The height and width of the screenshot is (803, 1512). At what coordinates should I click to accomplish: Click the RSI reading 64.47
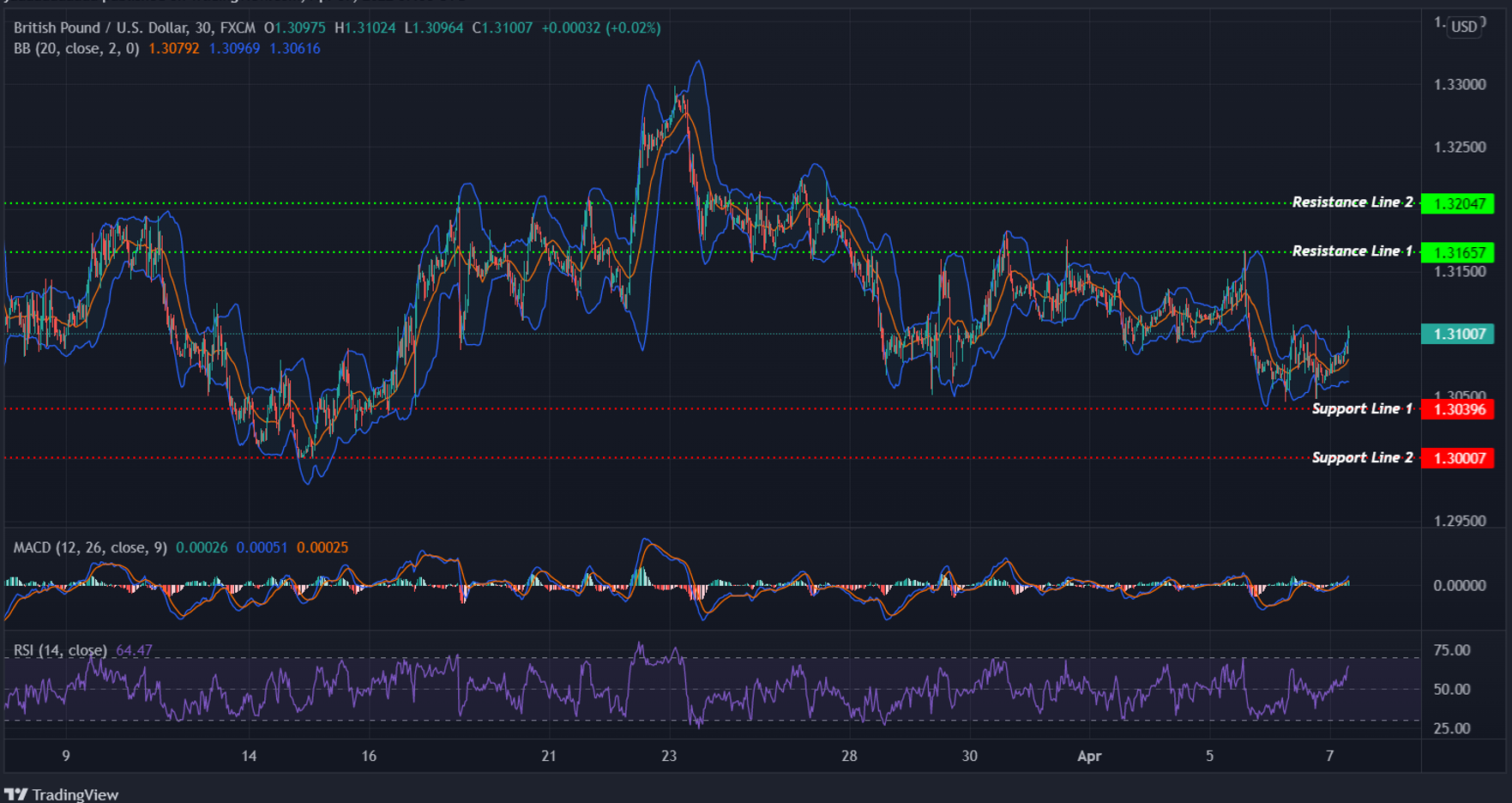[136, 650]
